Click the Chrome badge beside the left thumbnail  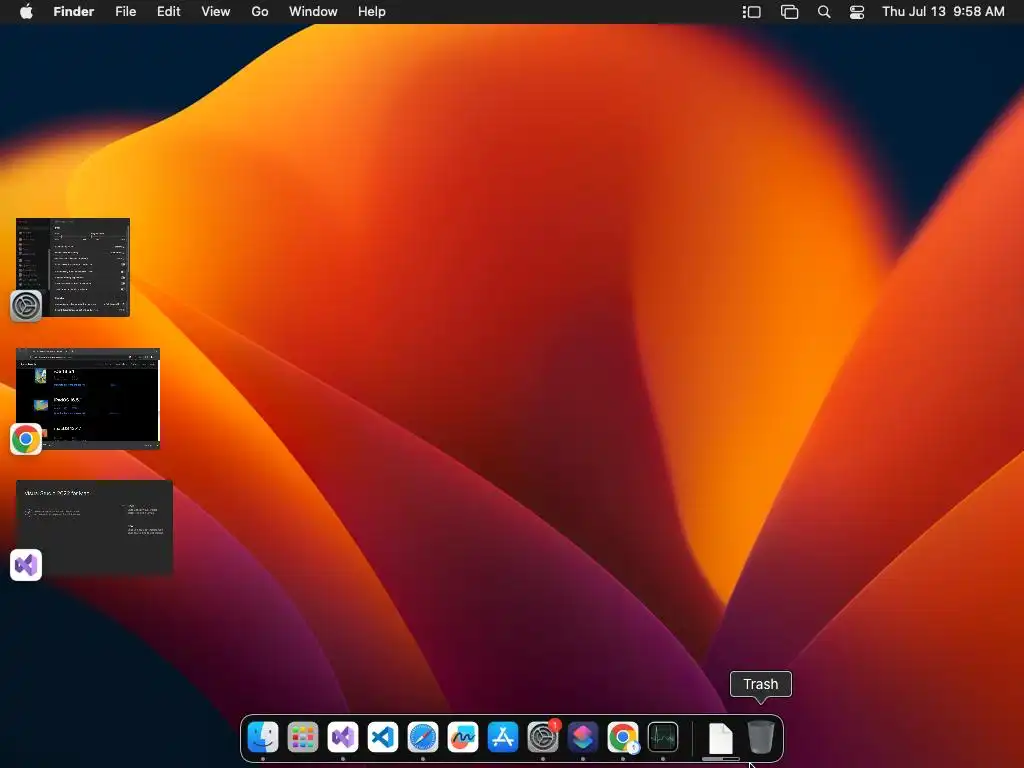point(26,439)
